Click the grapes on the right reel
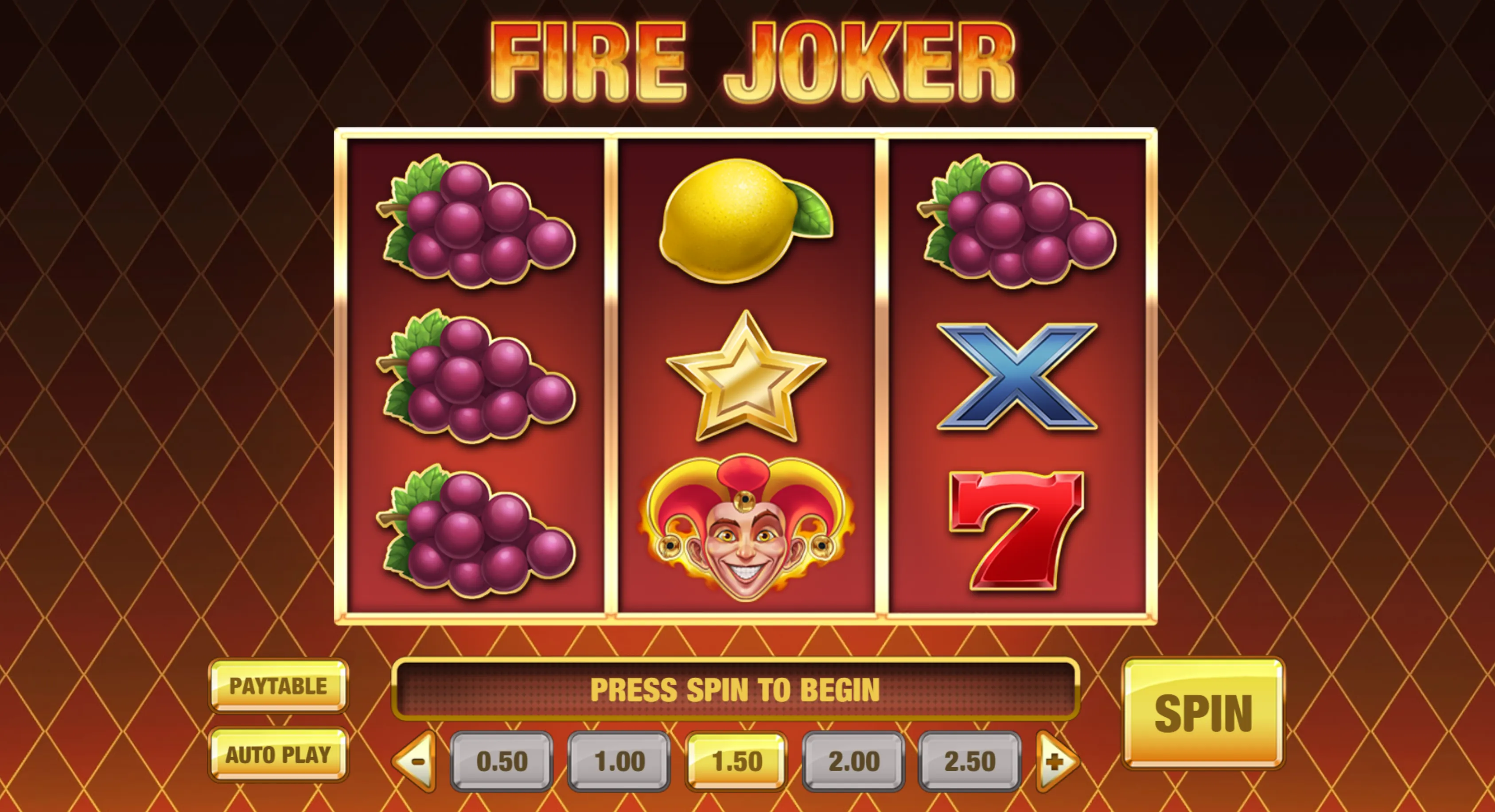Screen dimensions: 1495x812 click(1017, 221)
